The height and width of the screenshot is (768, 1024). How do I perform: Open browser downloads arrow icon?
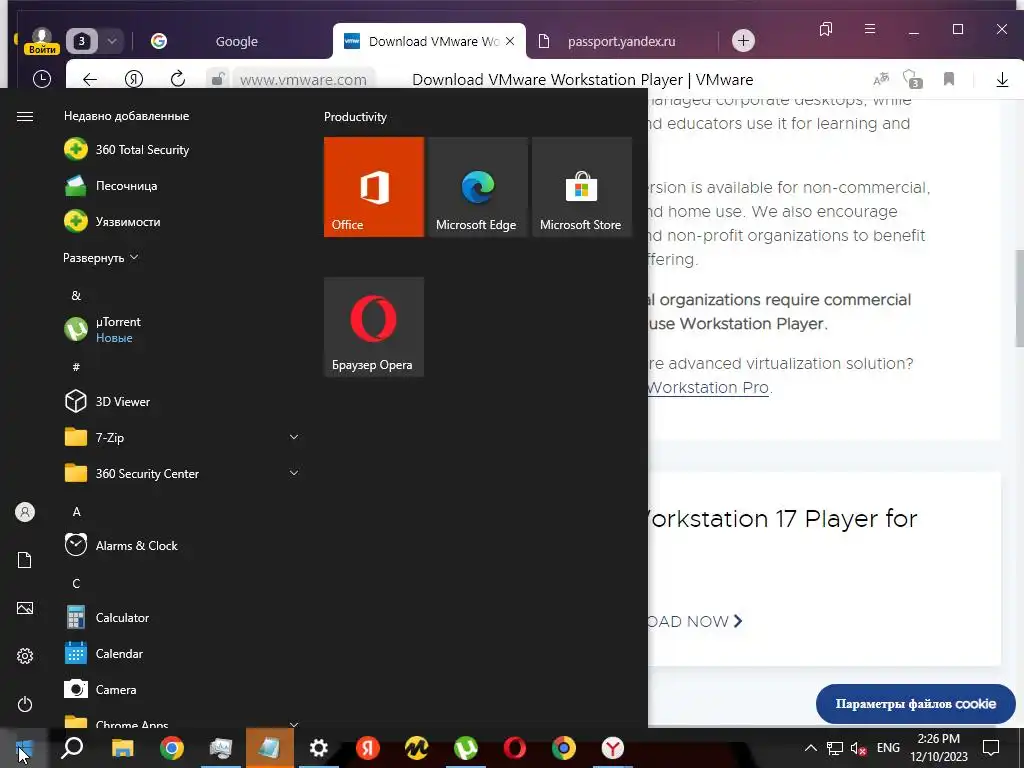pyautogui.click(x=1002, y=80)
